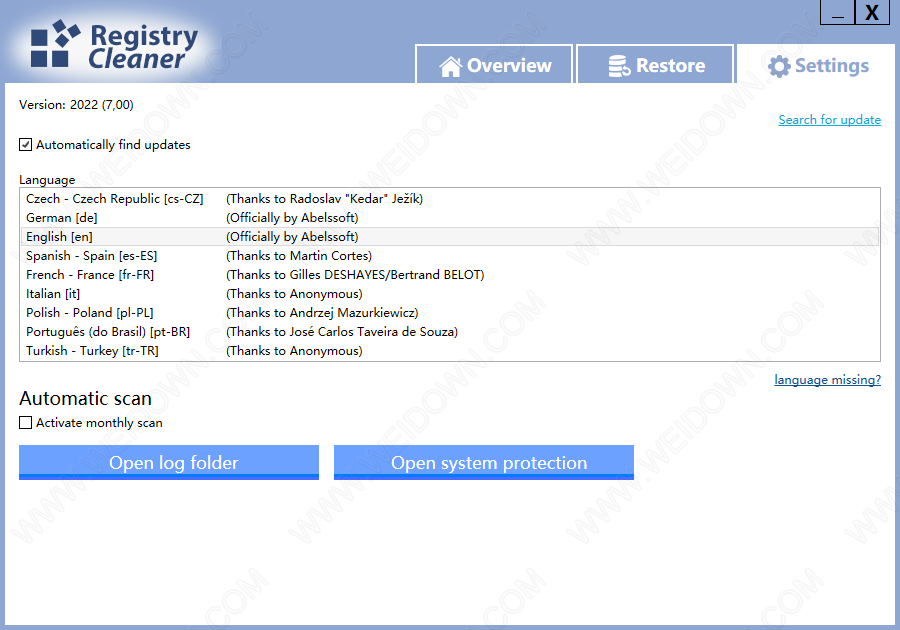Select Polish - Poland [pl-PL] language
This screenshot has width=900, height=630.
449,312
